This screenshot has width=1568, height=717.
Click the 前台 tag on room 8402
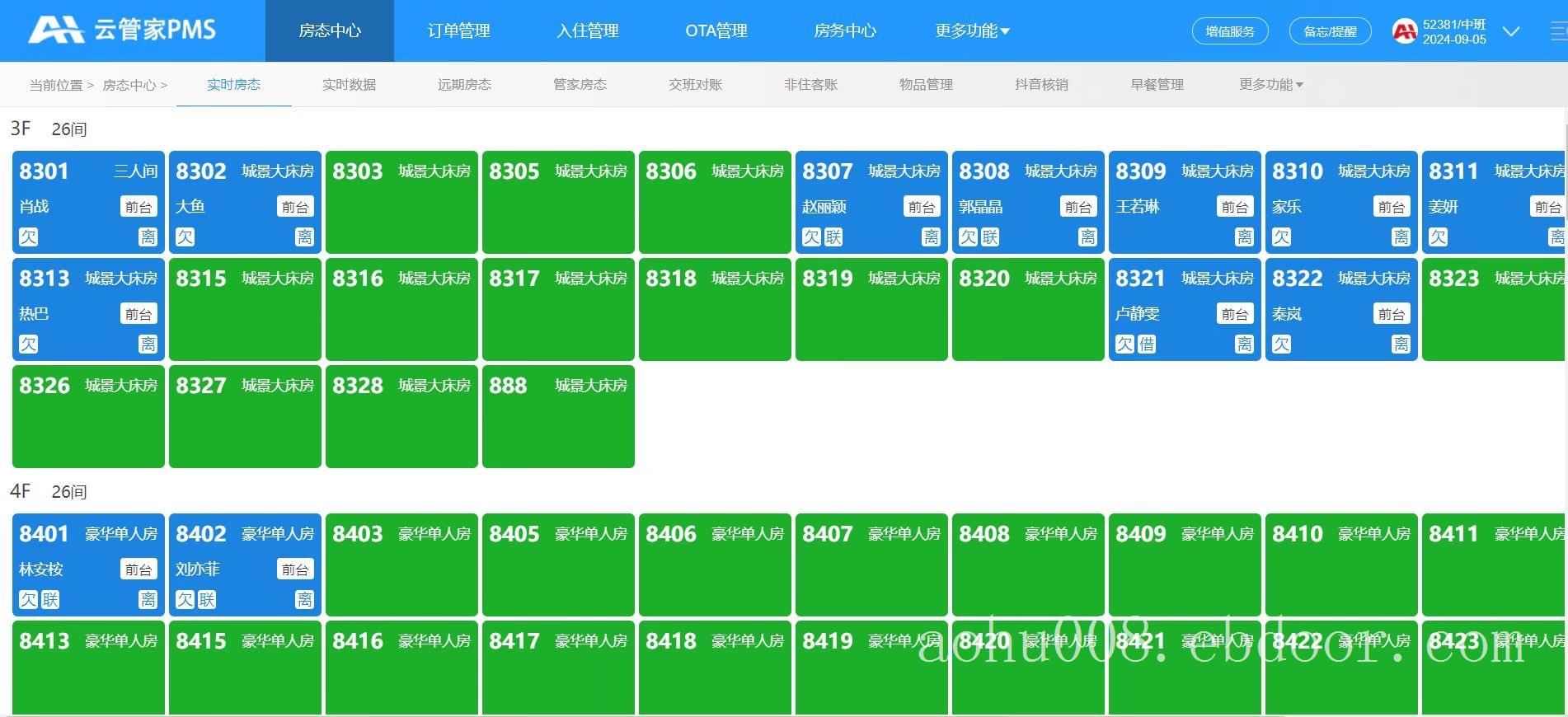pyautogui.click(x=295, y=569)
